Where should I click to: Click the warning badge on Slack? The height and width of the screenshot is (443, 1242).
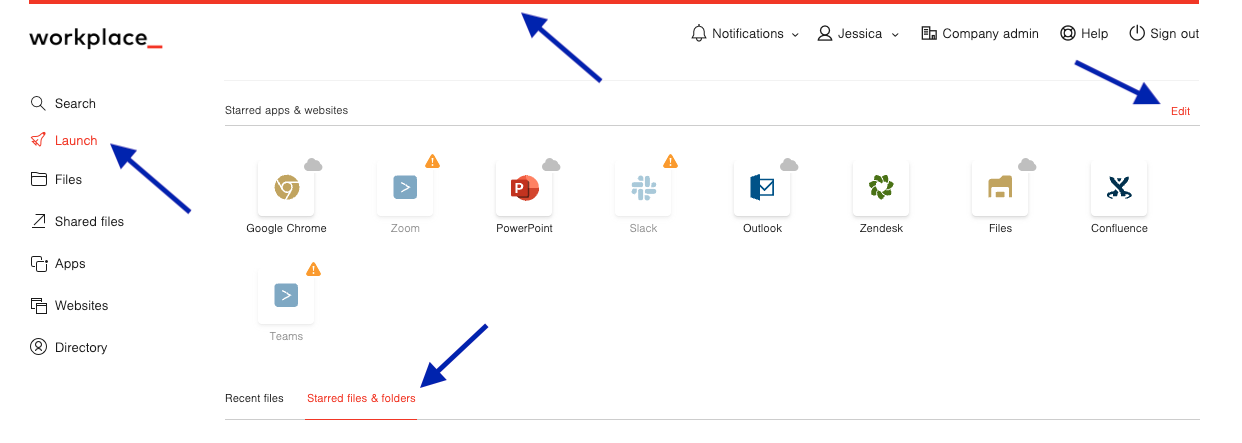click(x=670, y=161)
